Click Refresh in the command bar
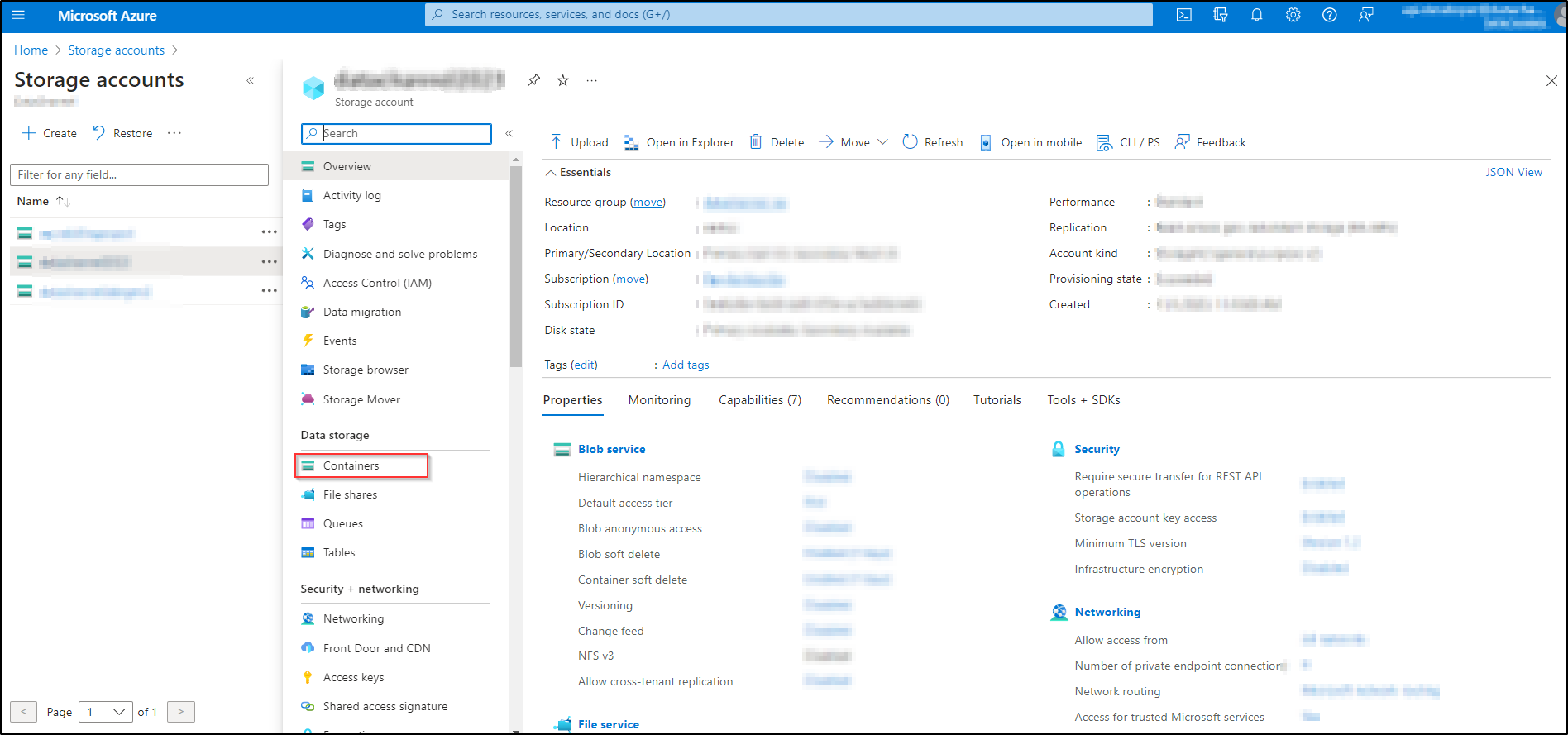 click(x=933, y=142)
